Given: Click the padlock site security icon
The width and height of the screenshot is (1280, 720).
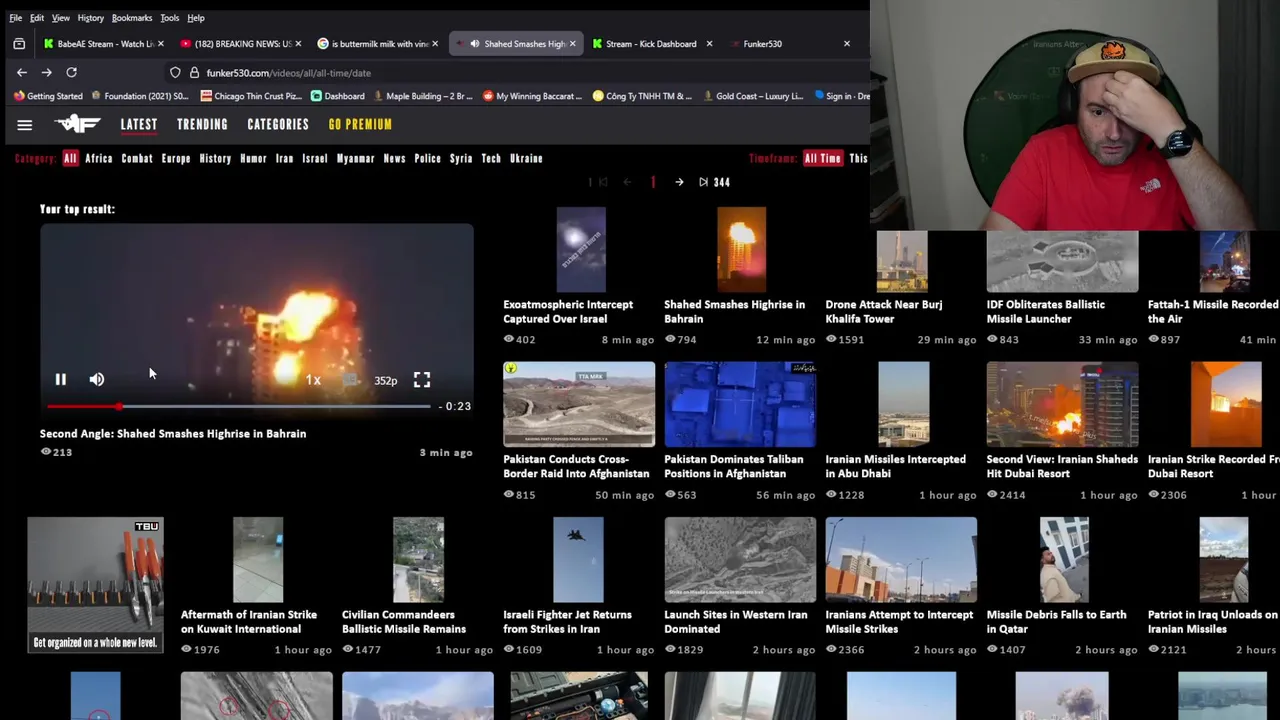Looking at the screenshot, I should click(194, 73).
